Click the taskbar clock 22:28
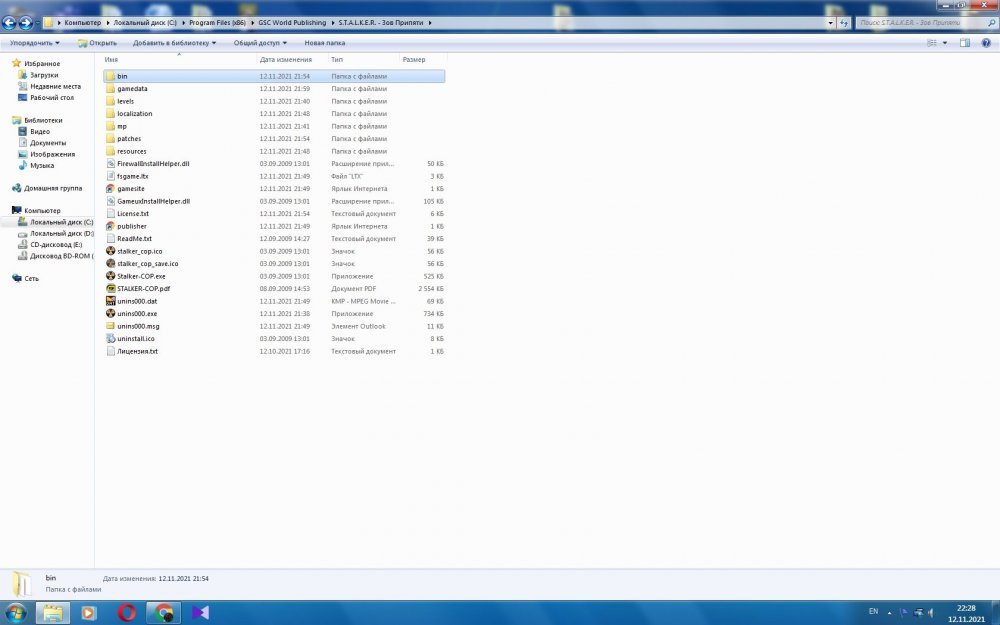This screenshot has width=1000, height=625. (x=966, y=608)
